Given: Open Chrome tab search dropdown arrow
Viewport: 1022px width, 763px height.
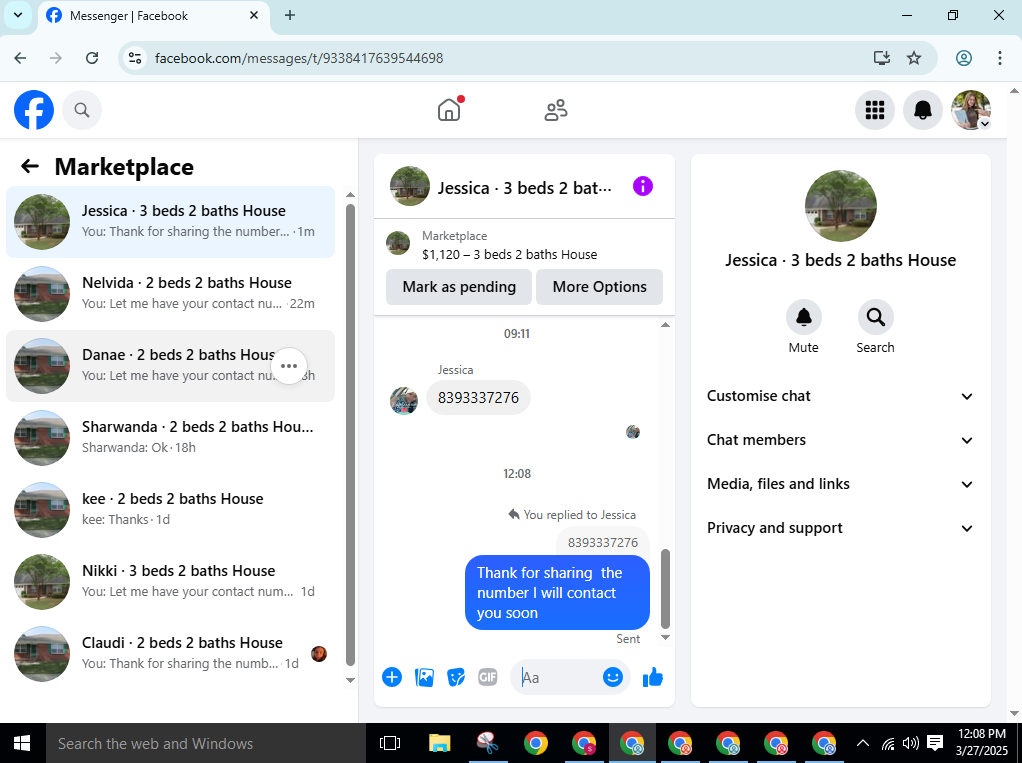Looking at the screenshot, I should [18, 15].
